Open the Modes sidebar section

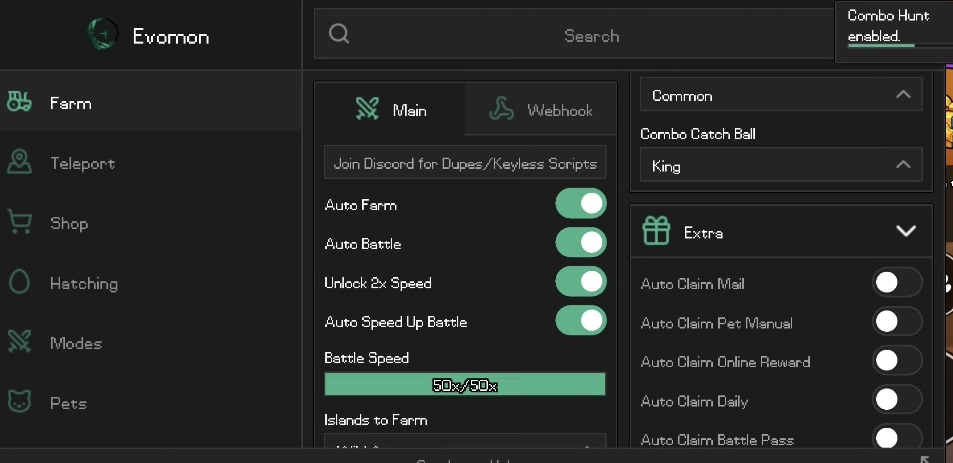click(151, 343)
